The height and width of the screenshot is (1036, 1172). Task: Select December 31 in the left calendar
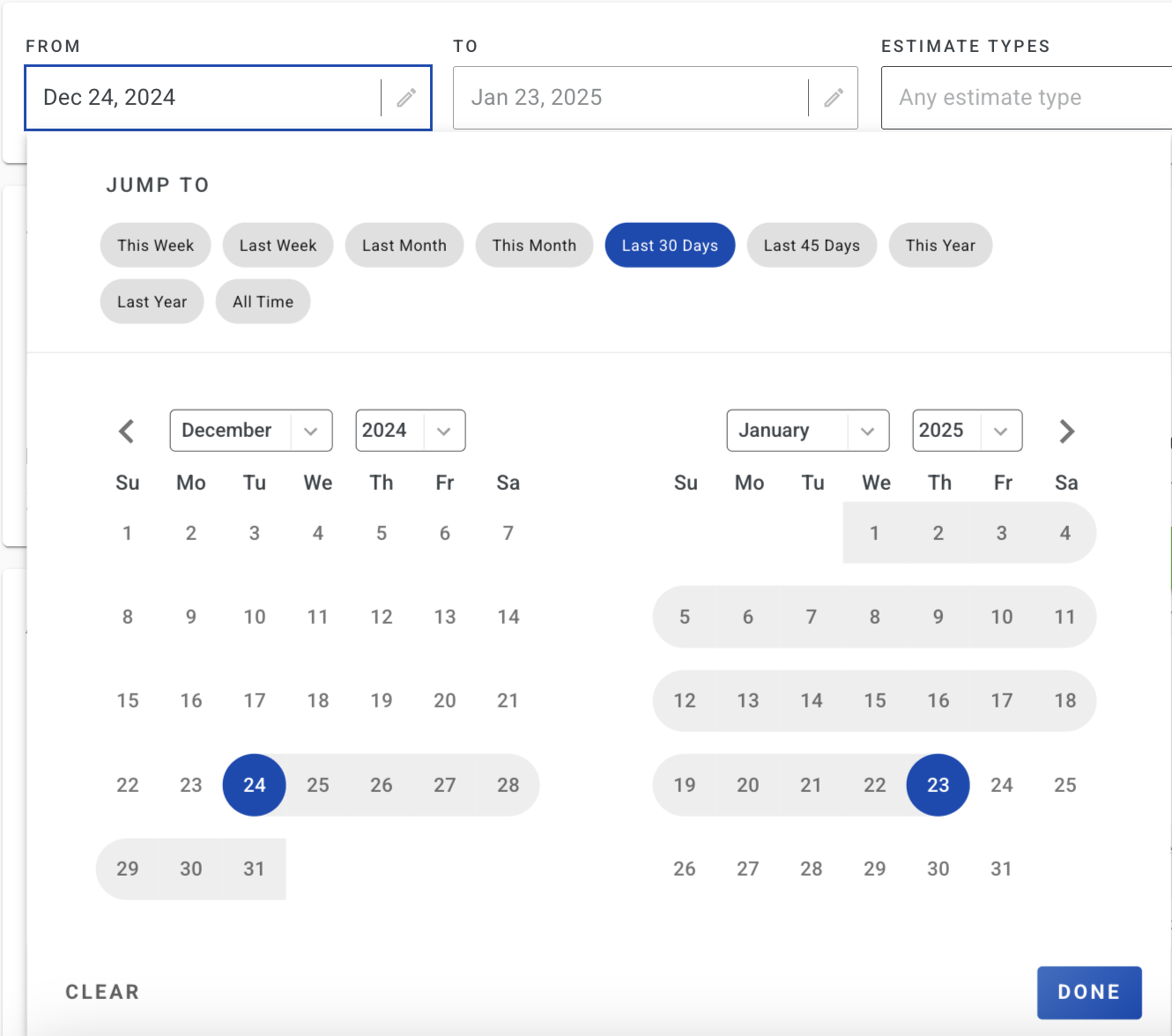(255, 869)
